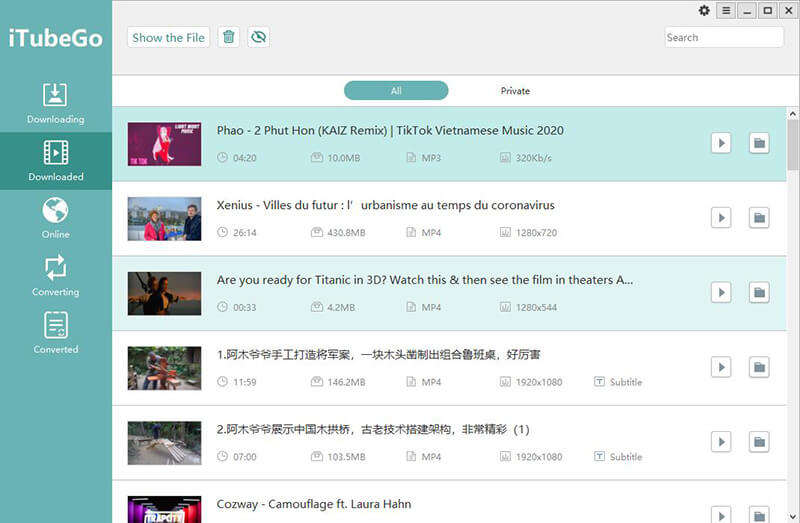Screen dimensions: 800x523
Task: Play the Titanic in 3D video
Action: pyautogui.click(x=721, y=292)
